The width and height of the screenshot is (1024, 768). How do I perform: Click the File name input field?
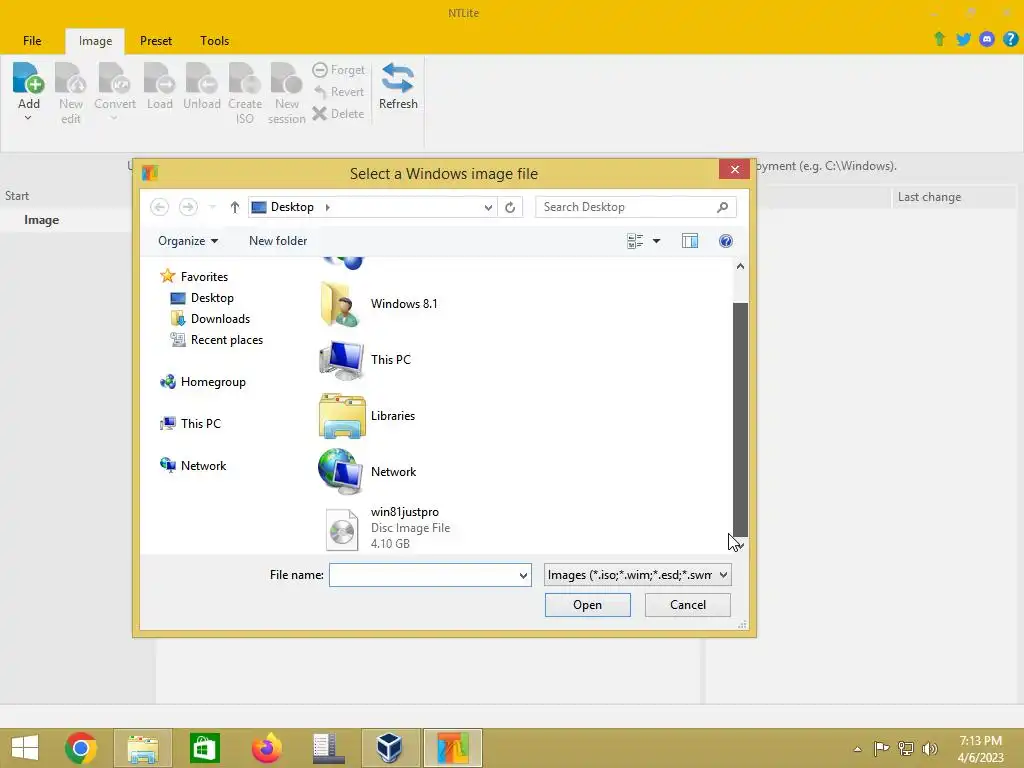click(424, 575)
